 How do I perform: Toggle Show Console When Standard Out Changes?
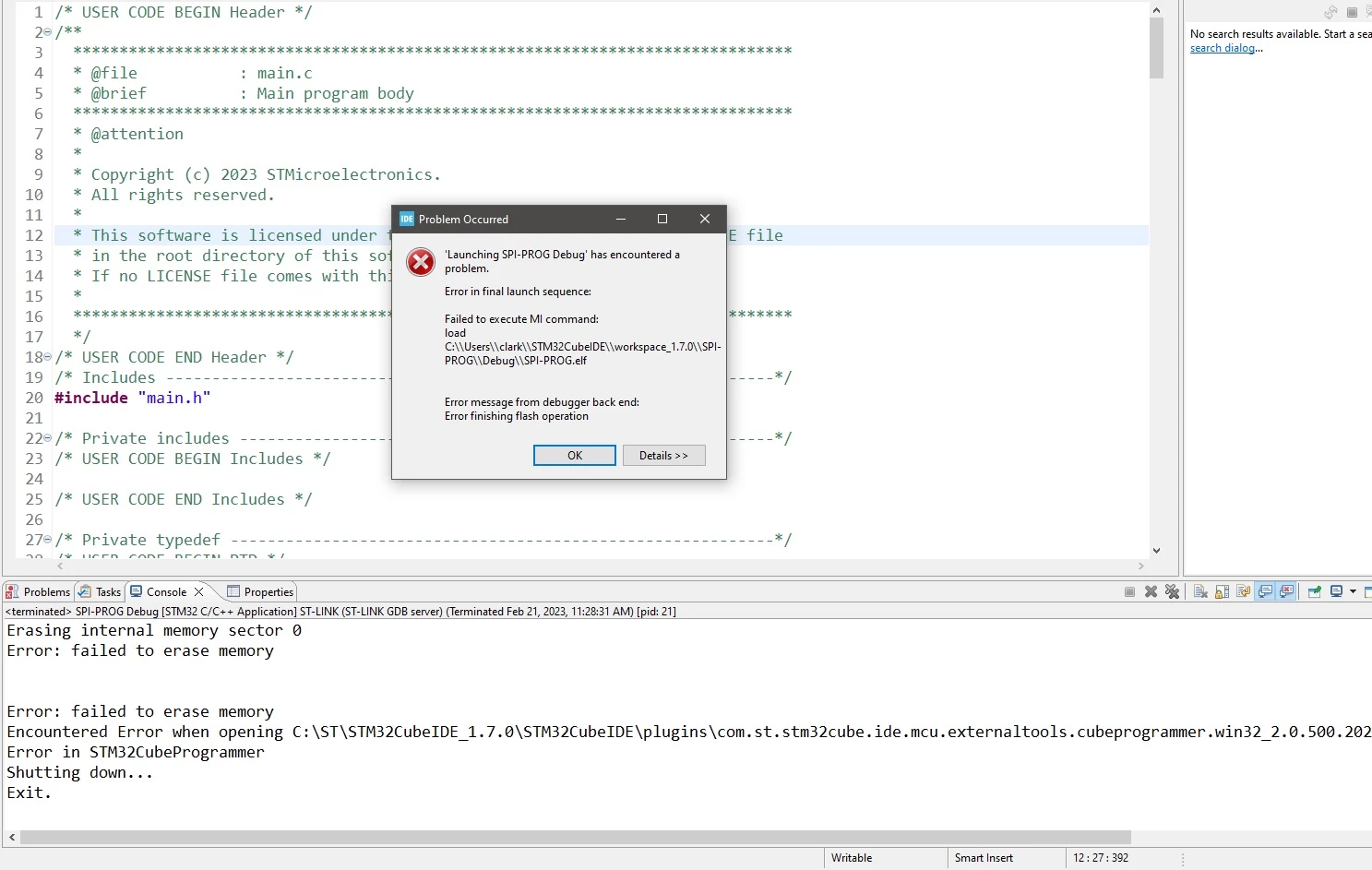coord(1265,592)
